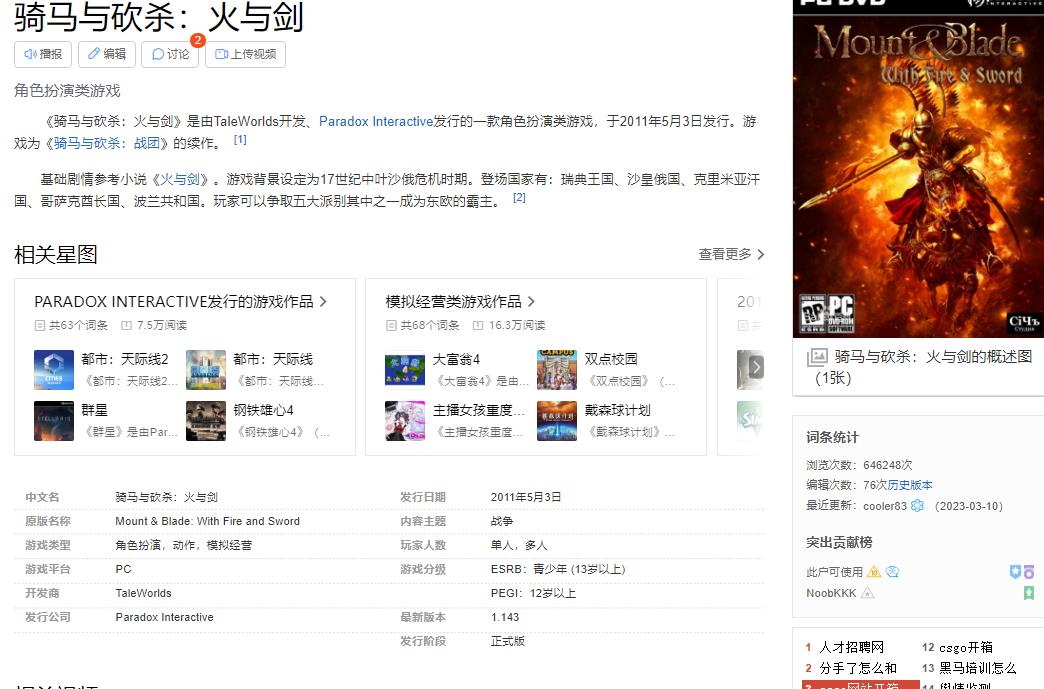This screenshot has height=689, width=1044.
Task: Click the badge icon next to cooler83
Action: click(x=917, y=506)
